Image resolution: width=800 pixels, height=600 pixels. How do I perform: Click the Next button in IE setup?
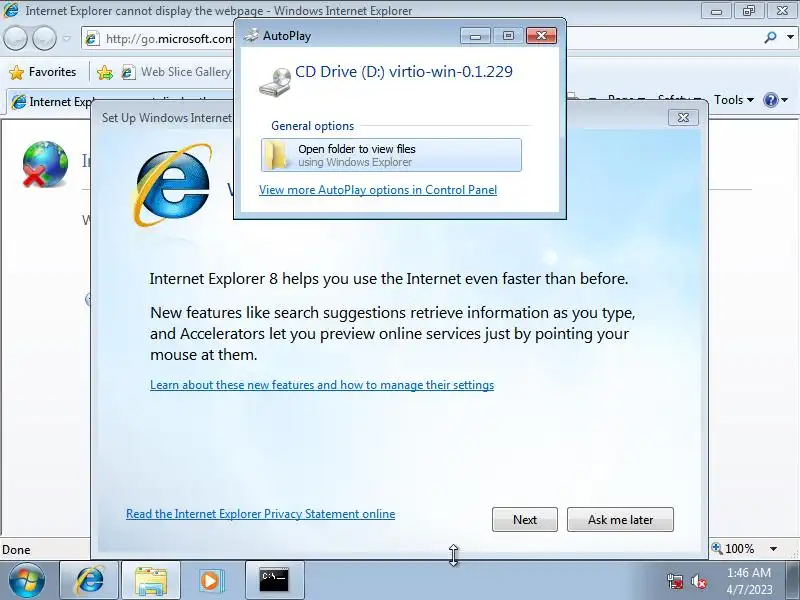[524, 519]
